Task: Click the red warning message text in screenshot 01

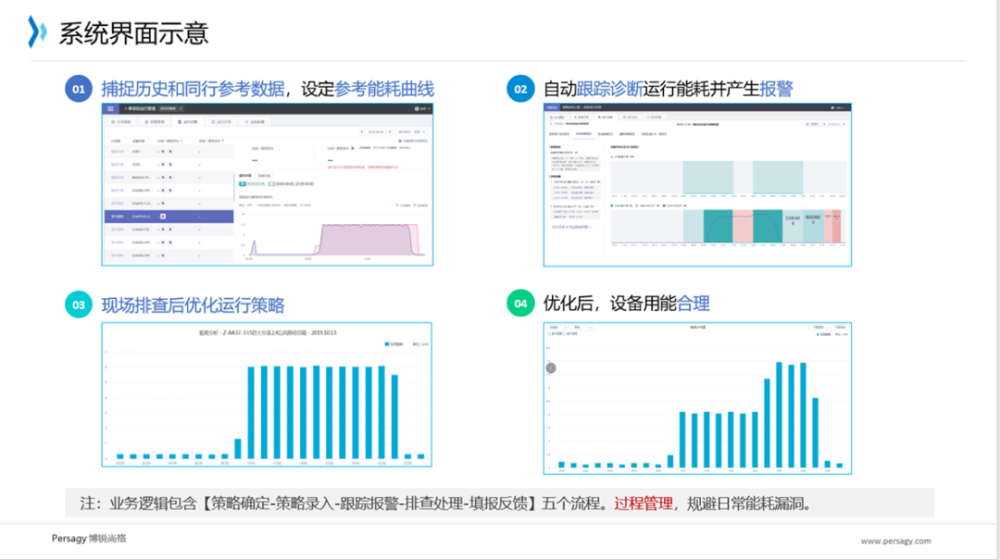Action: click(362, 167)
